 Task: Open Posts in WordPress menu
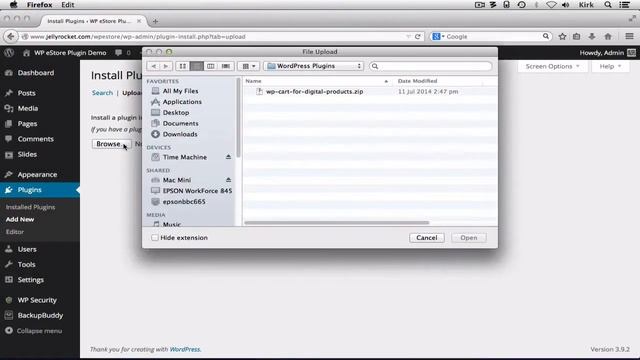tap(27, 93)
